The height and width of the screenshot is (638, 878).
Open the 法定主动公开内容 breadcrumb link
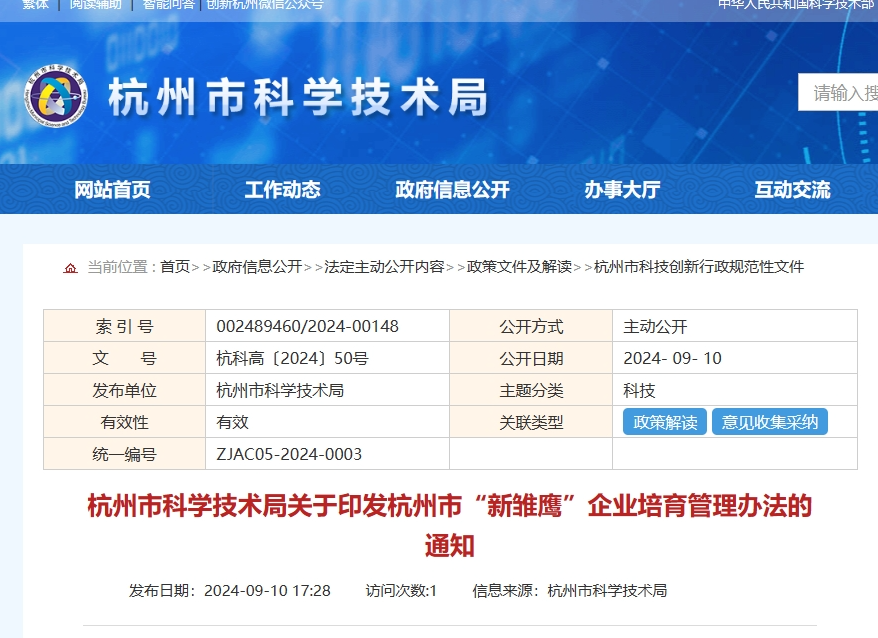(x=384, y=267)
